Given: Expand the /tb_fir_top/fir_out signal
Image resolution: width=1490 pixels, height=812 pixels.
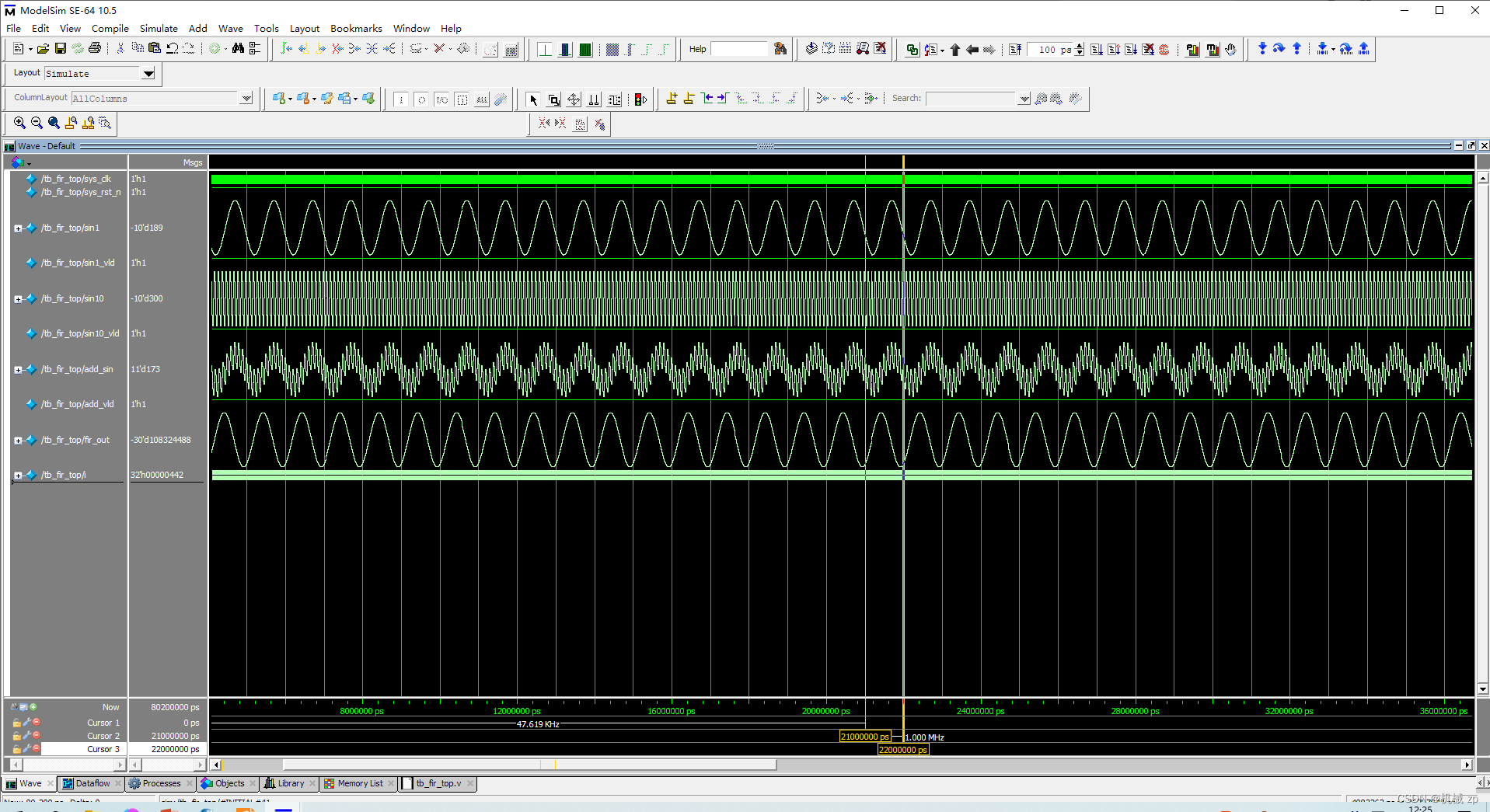Looking at the screenshot, I should [x=18, y=441].
